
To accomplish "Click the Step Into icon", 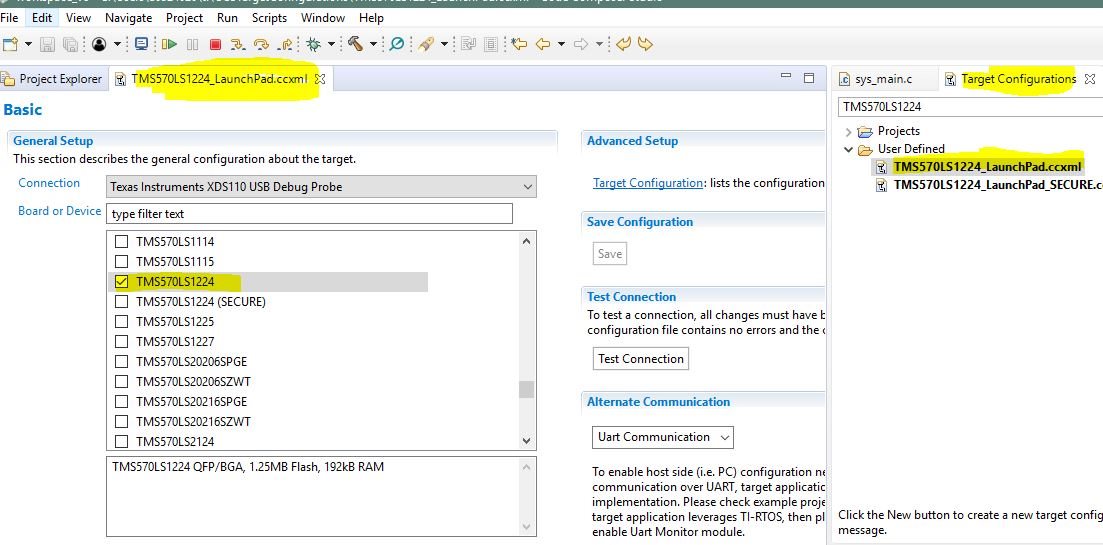I will click(x=238, y=44).
